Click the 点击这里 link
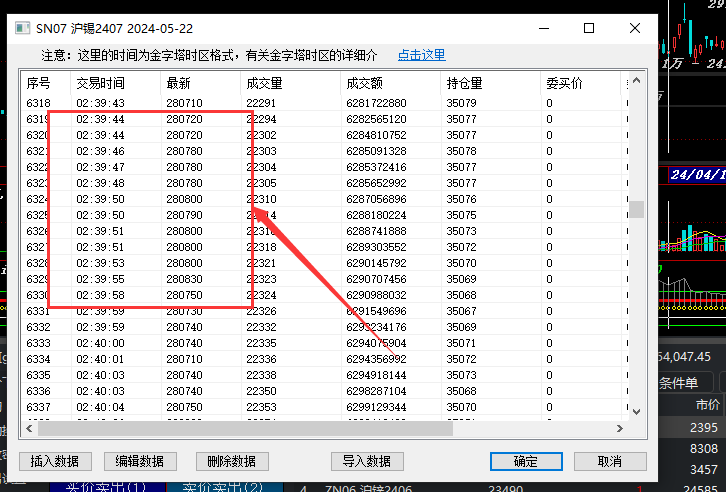The image size is (726, 492). (x=421, y=55)
